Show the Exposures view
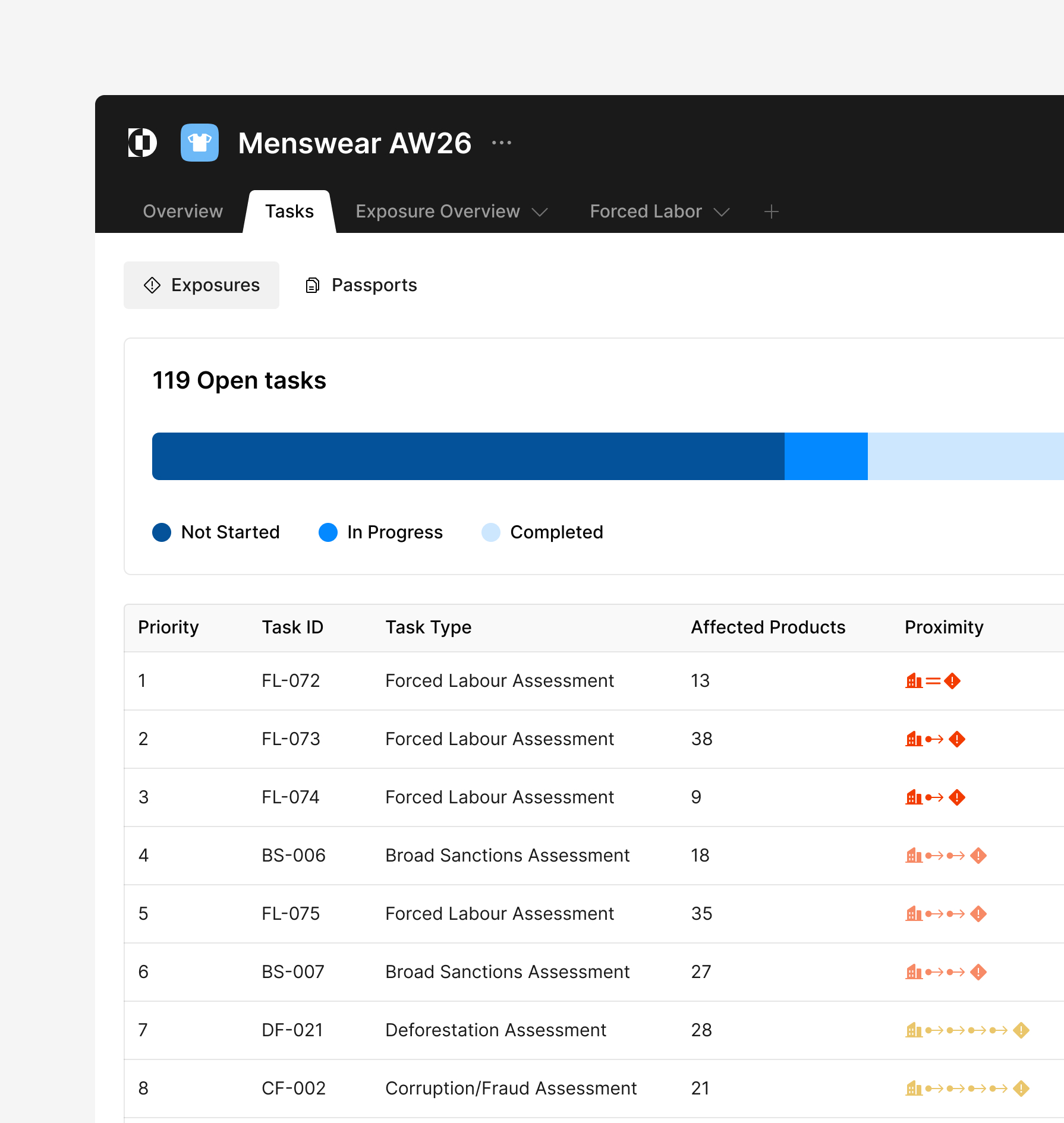 pyautogui.click(x=202, y=285)
